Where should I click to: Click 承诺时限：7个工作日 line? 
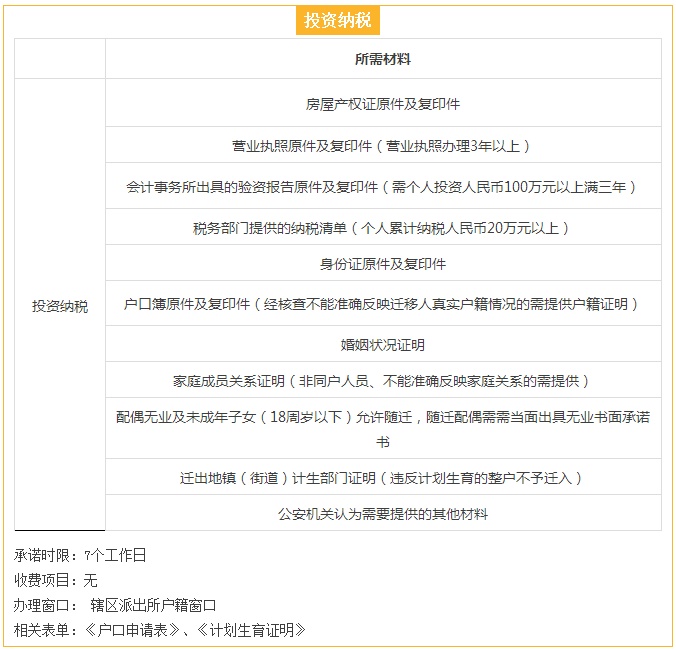(80, 555)
